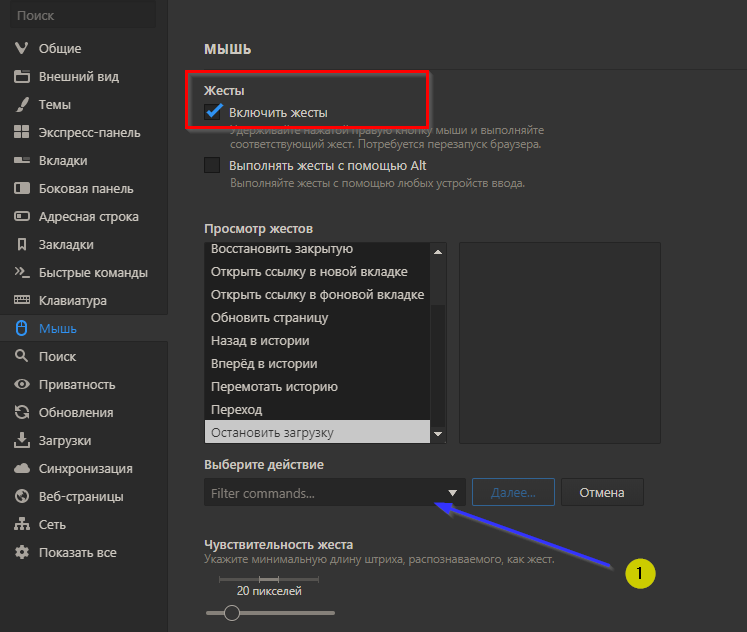Click the Синхронизация cloud icon
This screenshot has width=747, height=632.
(x=21, y=468)
